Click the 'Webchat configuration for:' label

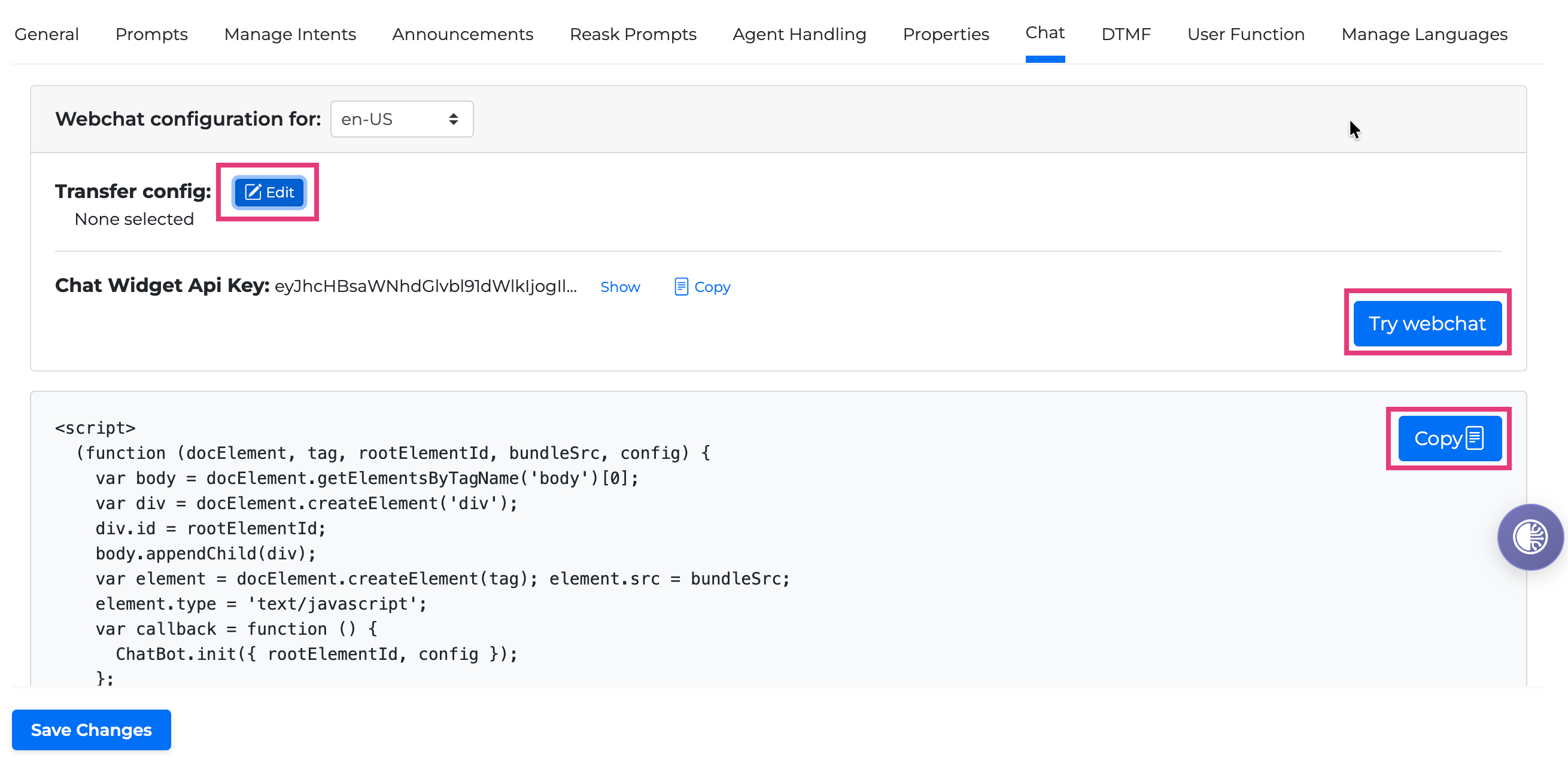click(188, 118)
